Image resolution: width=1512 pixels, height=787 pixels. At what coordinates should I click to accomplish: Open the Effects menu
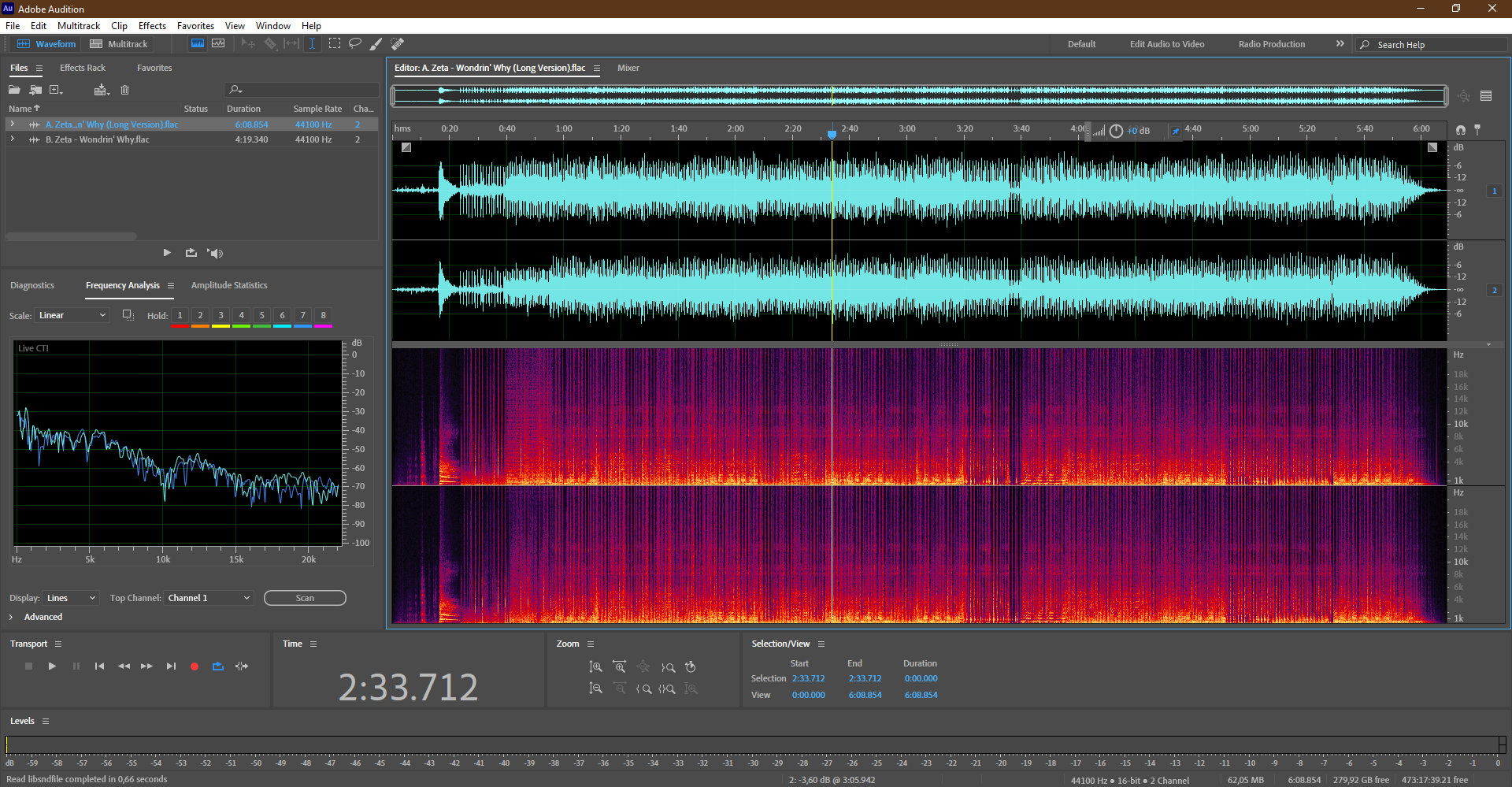pos(152,26)
